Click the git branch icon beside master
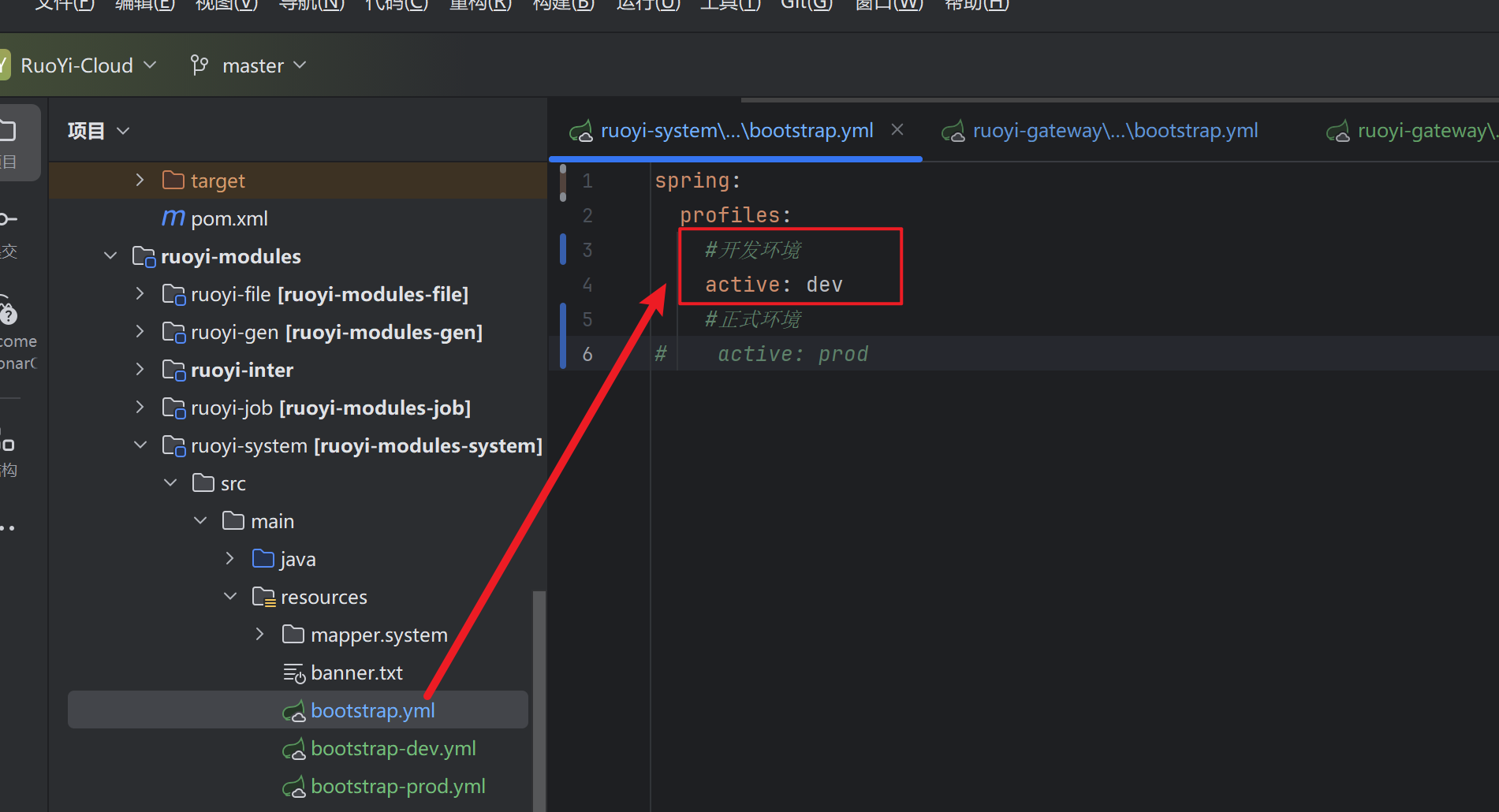Screen dimensions: 1499x812 coord(199,65)
